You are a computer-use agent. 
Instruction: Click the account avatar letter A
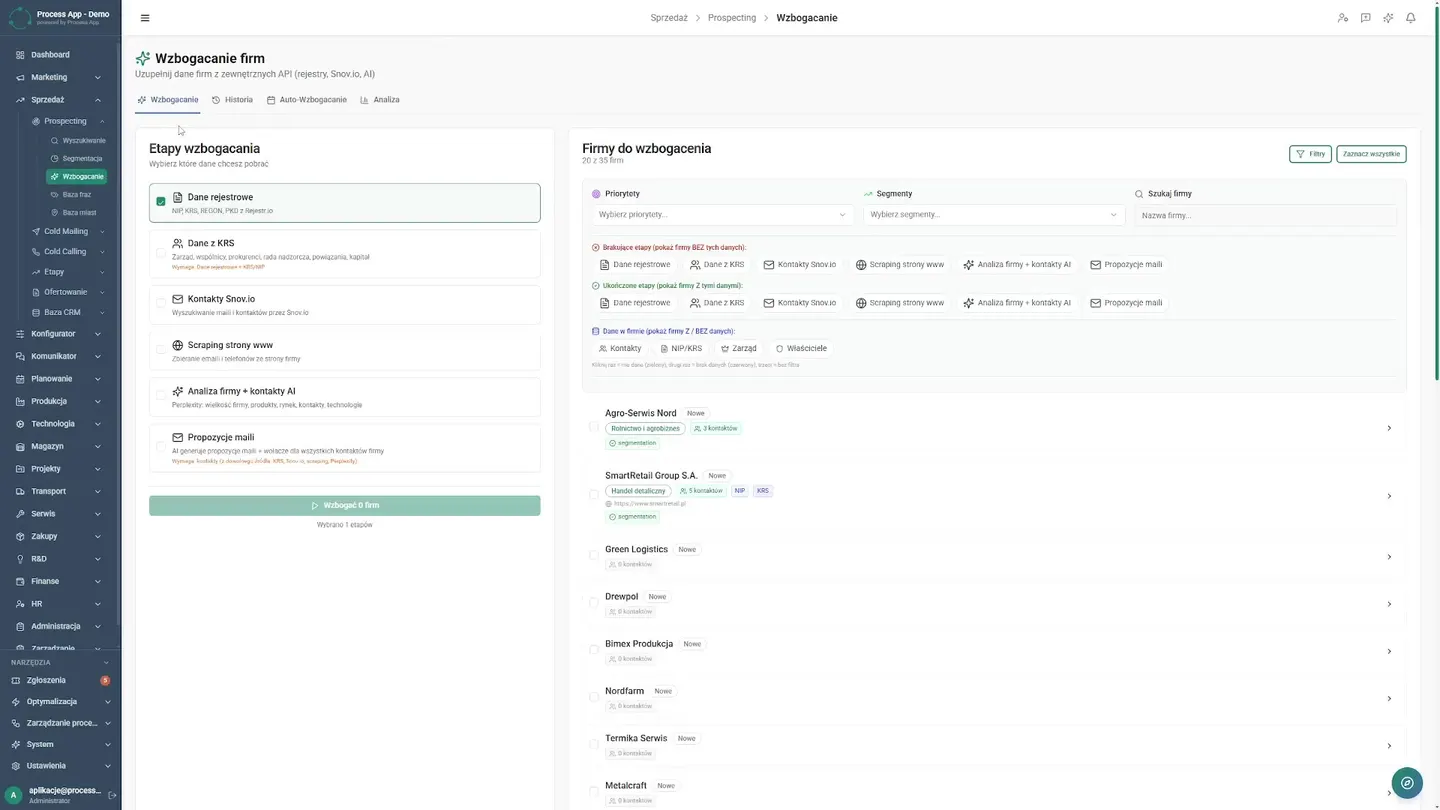coord(13,795)
